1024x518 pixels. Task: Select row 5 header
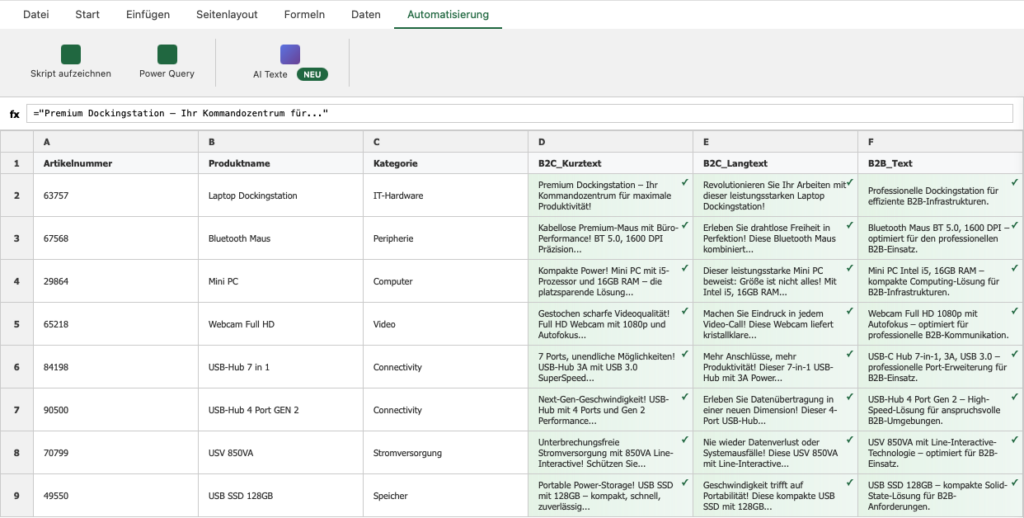[x=16, y=324]
